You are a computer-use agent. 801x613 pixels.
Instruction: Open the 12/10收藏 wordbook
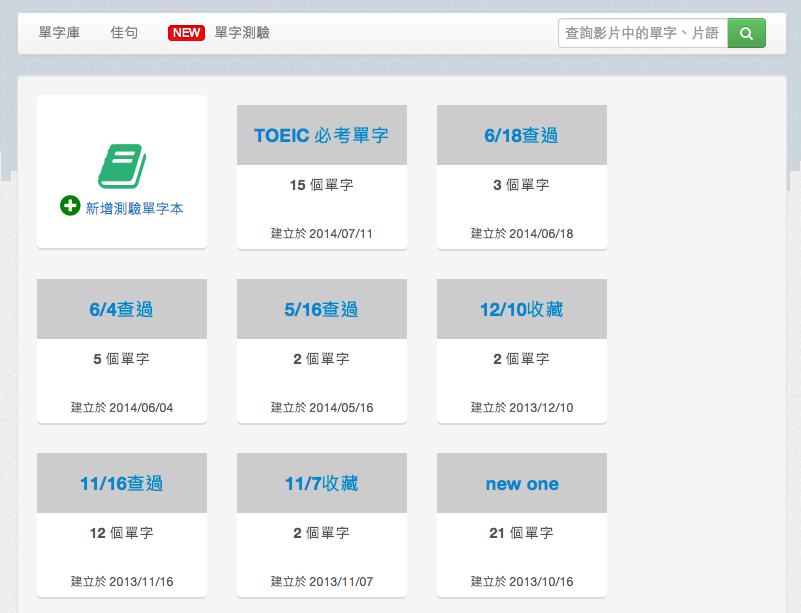[521, 309]
